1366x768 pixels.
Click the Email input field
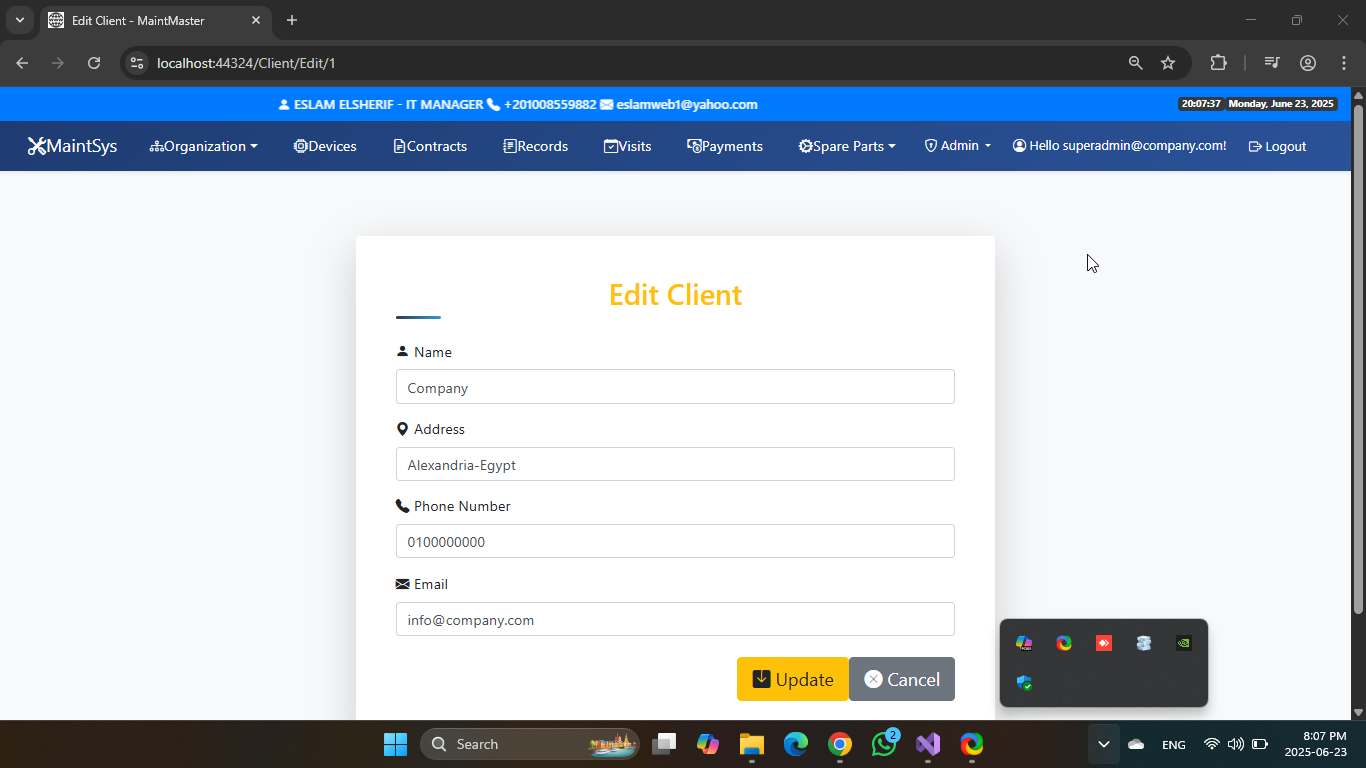coord(675,619)
